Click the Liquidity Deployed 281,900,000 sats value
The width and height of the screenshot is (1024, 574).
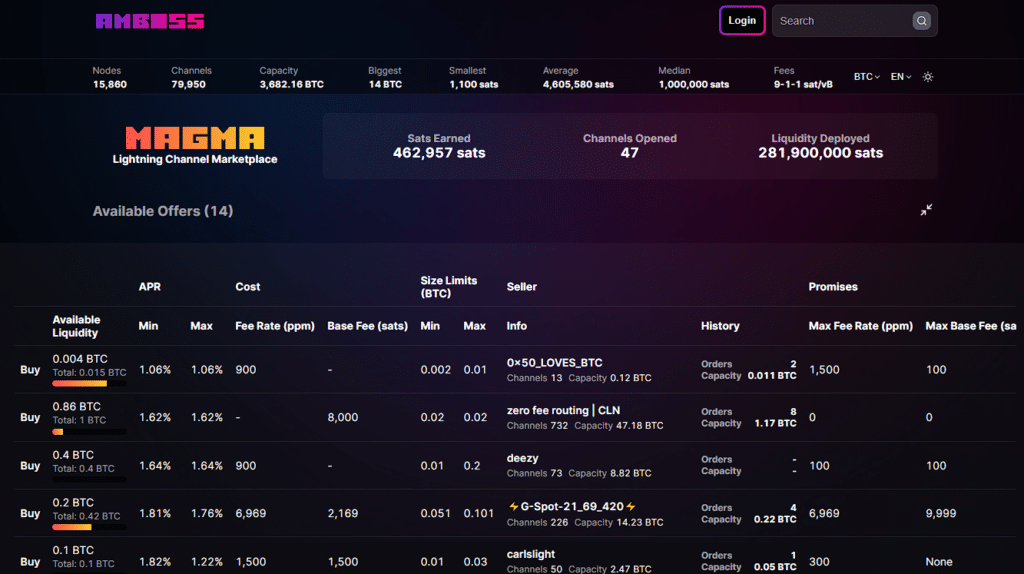point(820,153)
